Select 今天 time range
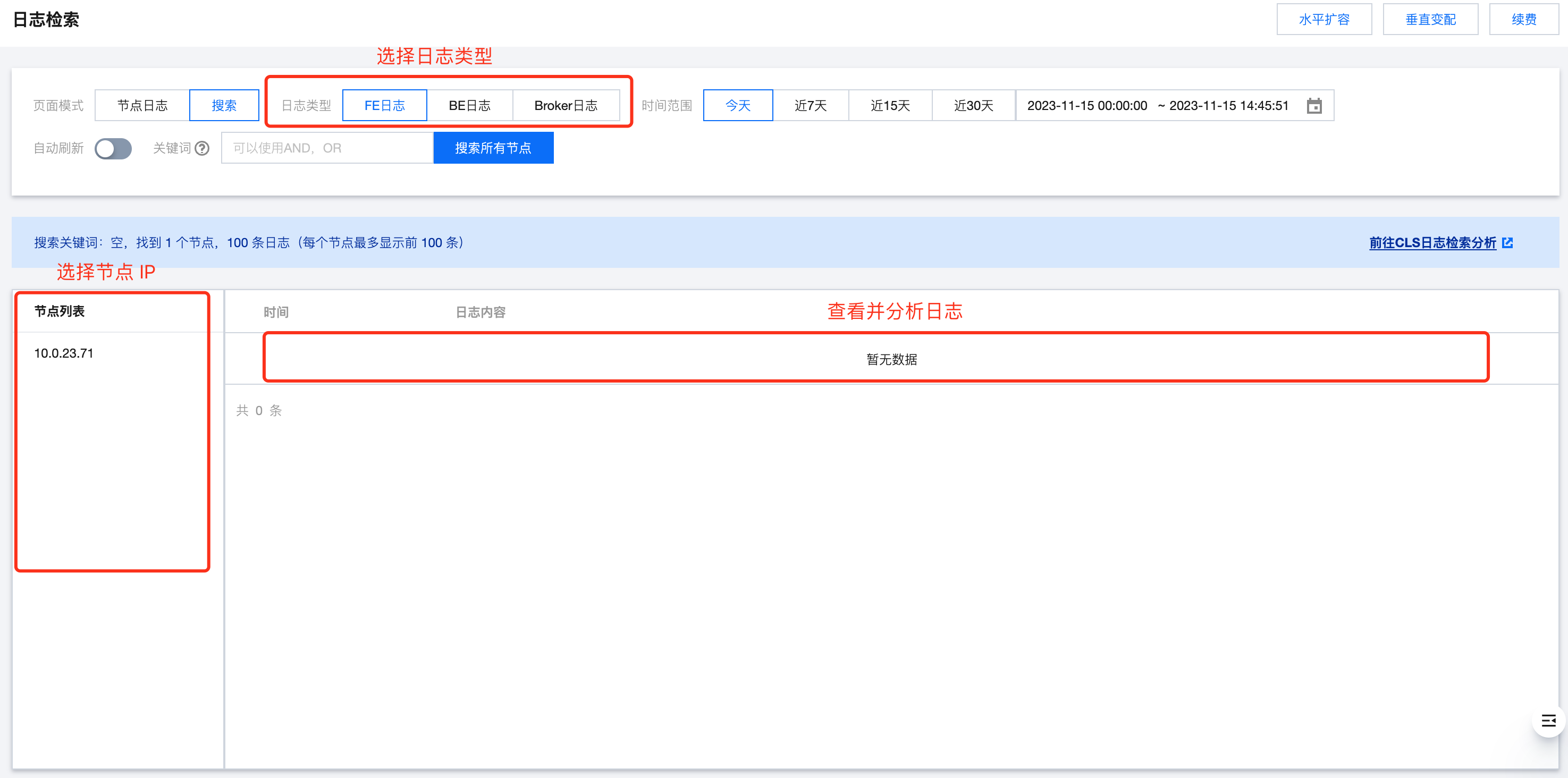This screenshot has width=1568, height=778. click(738, 106)
